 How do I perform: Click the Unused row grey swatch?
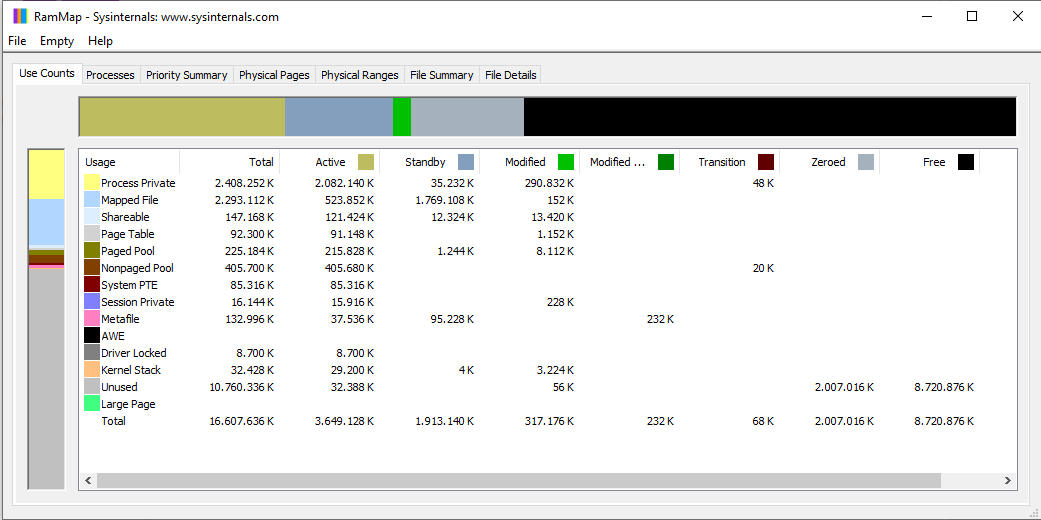(92, 387)
